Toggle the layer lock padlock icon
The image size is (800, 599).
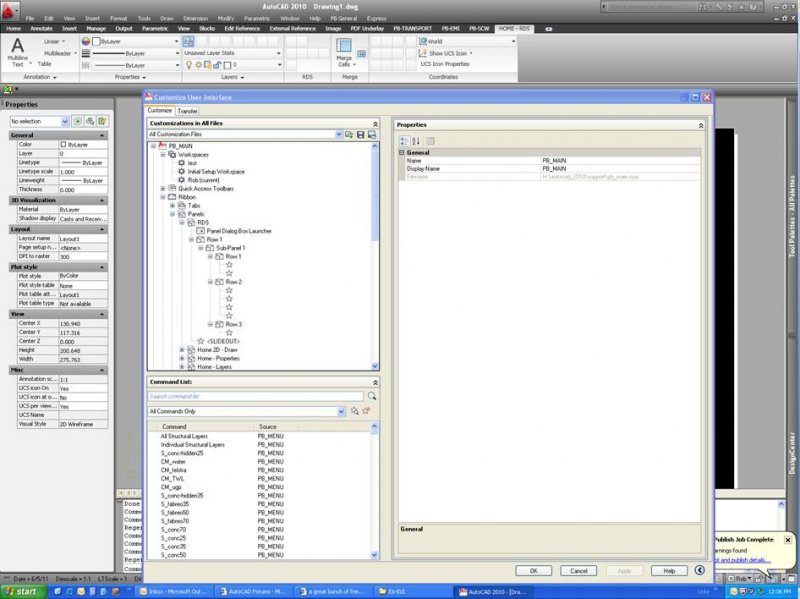[x=217, y=65]
